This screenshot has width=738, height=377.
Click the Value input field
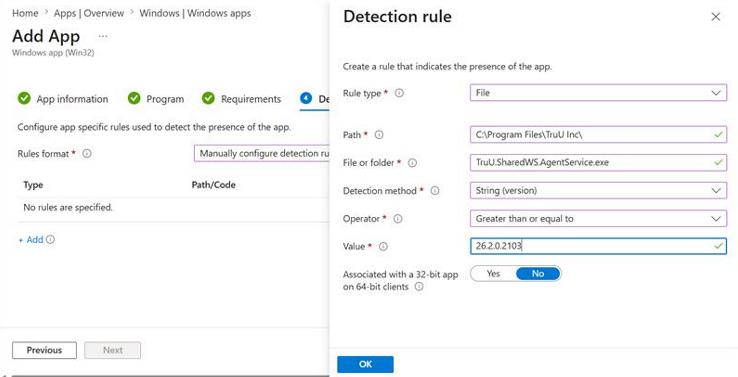[598, 246]
